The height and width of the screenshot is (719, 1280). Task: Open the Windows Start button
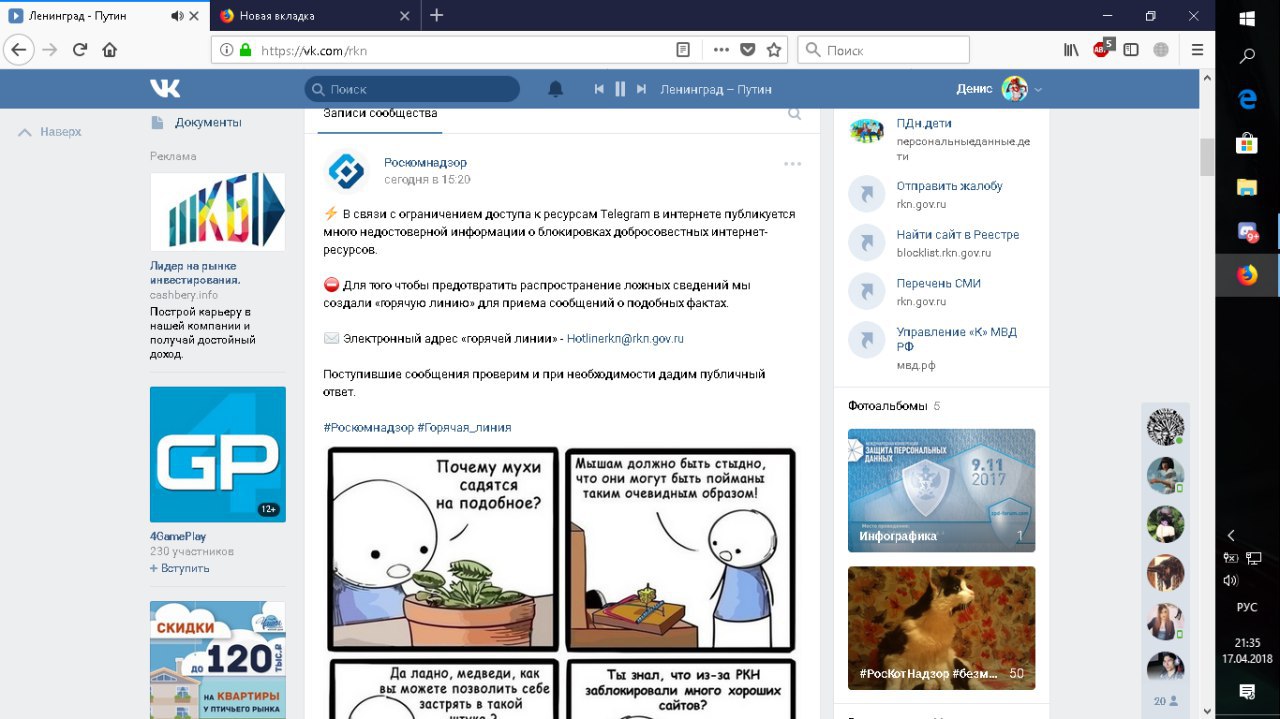coord(1247,18)
